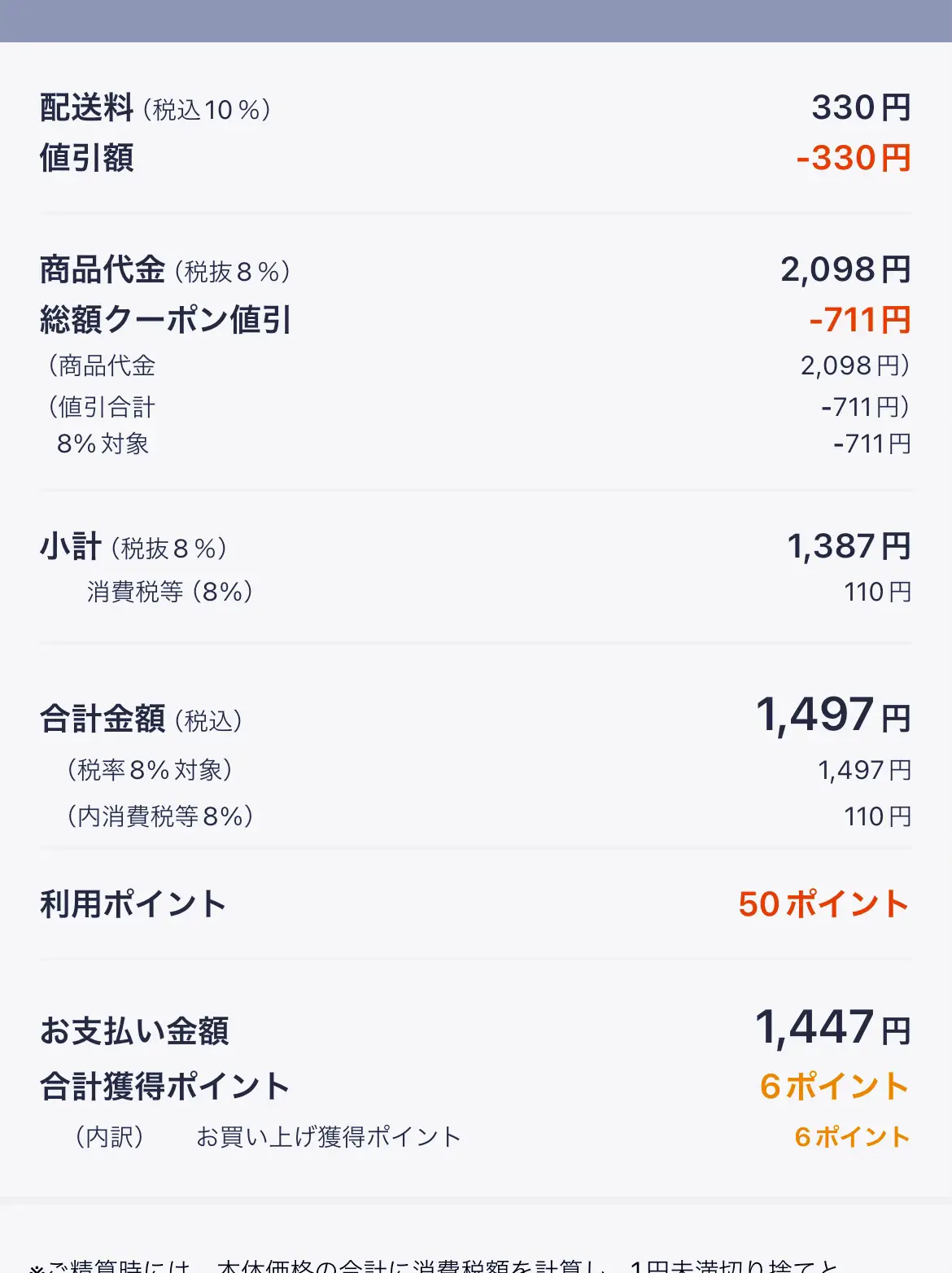The height and width of the screenshot is (1273, 952).
Task: Click the 8%対象 row label
Action: pyautogui.click(x=103, y=444)
